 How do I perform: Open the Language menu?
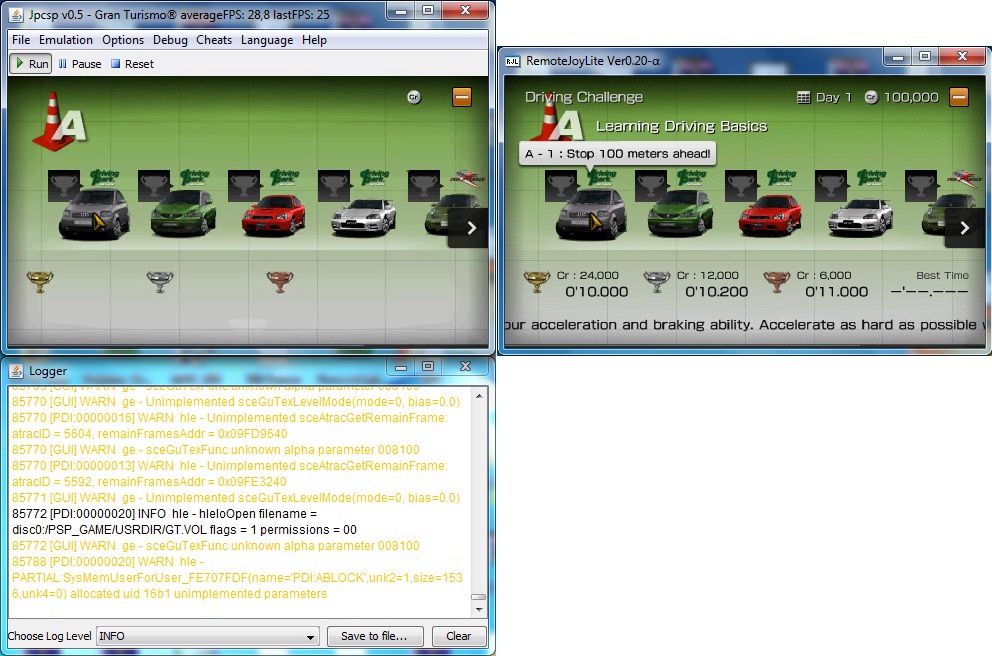coord(267,40)
